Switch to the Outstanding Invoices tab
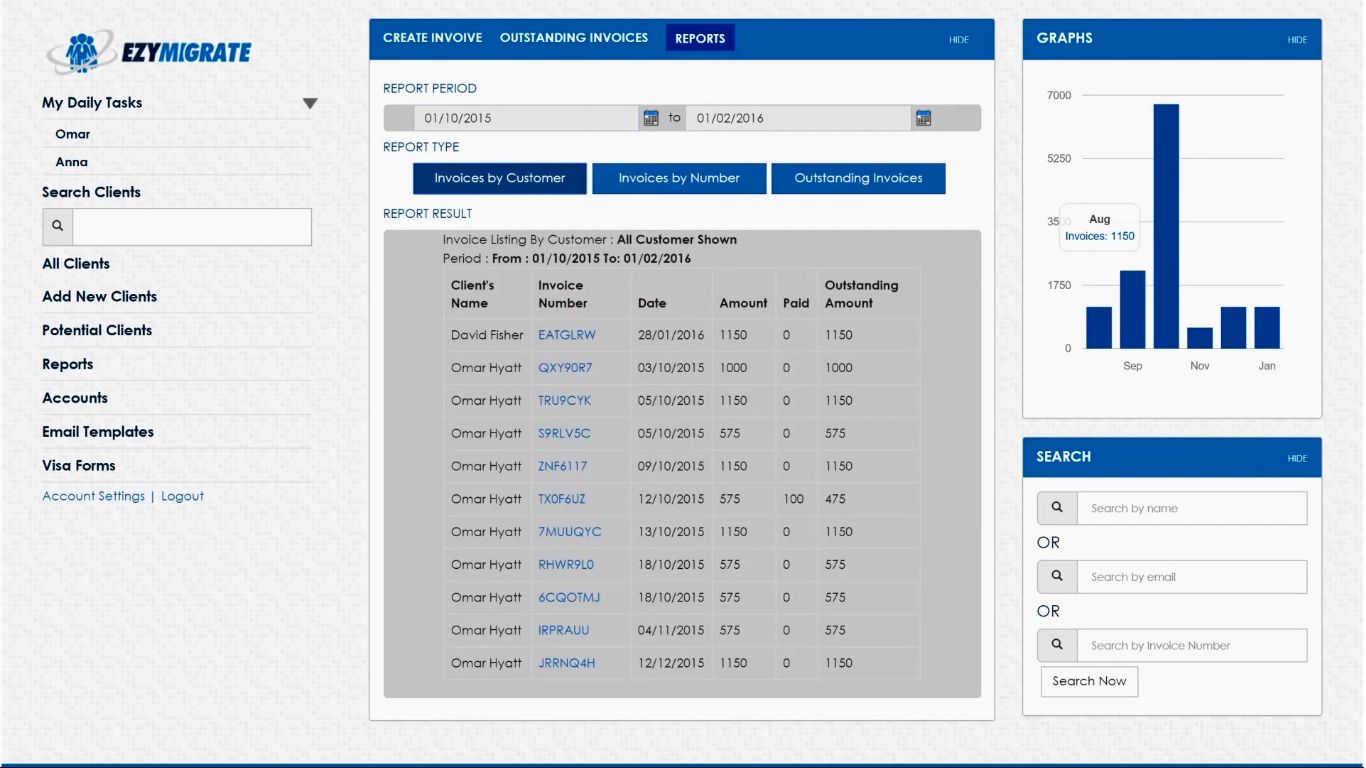Image resolution: width=1366 pixels, height=768 pixels. pos(574,38)
